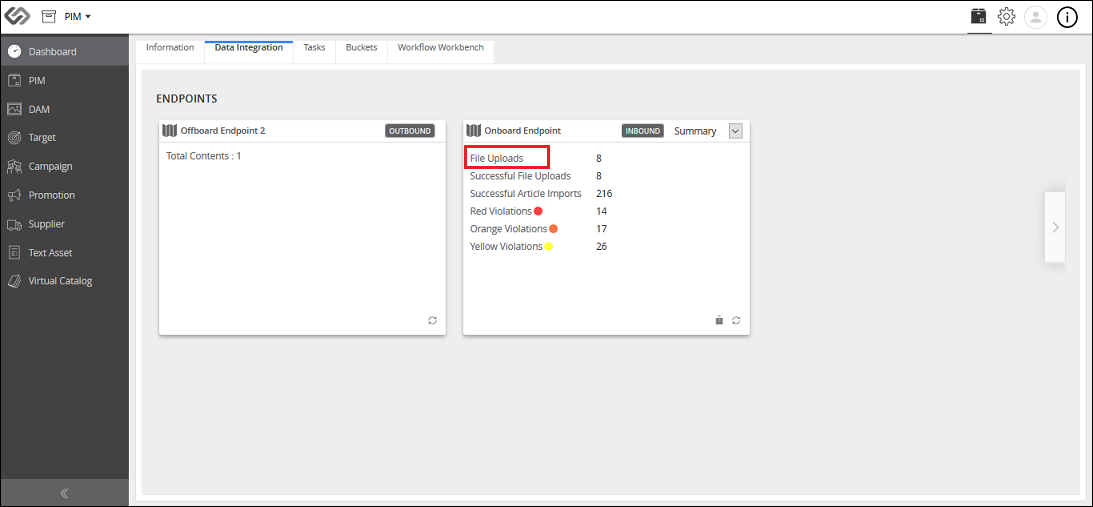The width and height of the screenshot is (1093, 507).
Task: Open Virtual Catalog in the sidebar
Action: pos(64,281)
